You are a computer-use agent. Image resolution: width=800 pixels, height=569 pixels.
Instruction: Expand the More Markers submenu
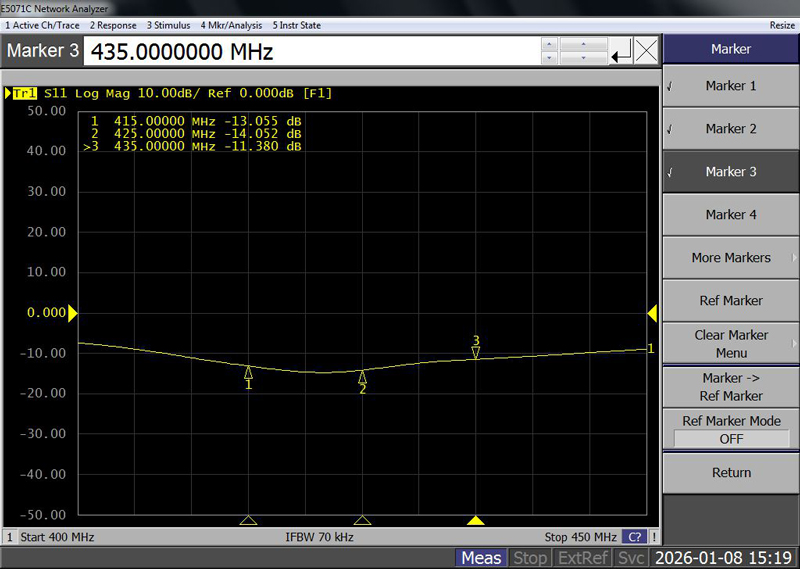coord(730,258)
